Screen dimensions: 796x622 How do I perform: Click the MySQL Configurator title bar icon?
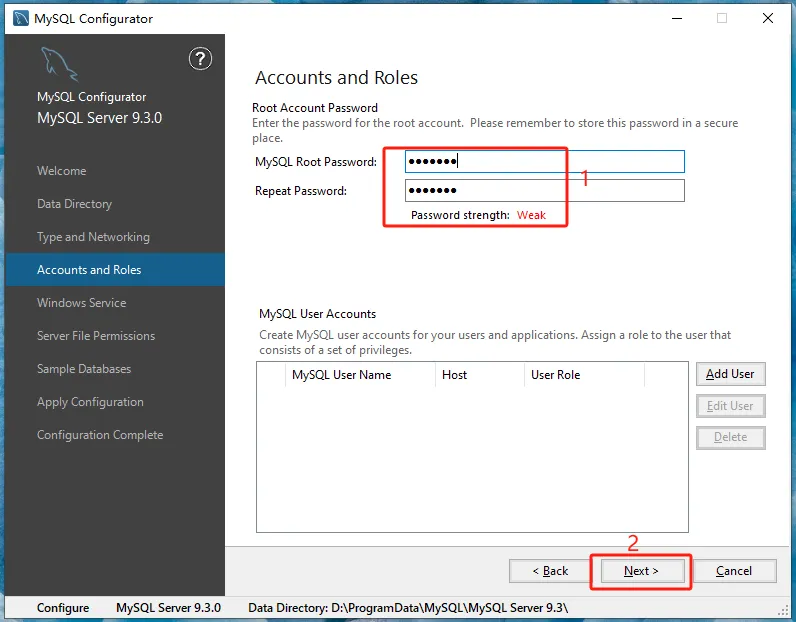pyautogui.click(x=21, y=18)
